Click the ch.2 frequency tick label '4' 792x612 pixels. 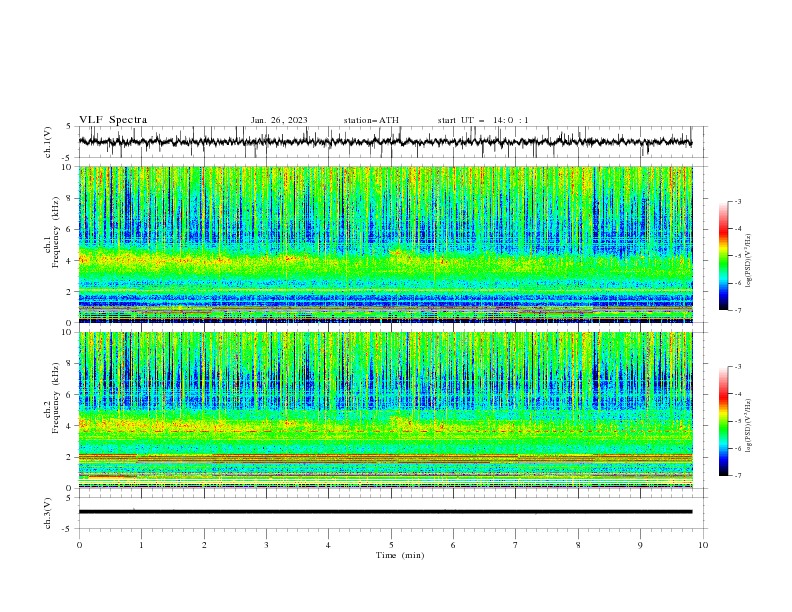point(70,426)
